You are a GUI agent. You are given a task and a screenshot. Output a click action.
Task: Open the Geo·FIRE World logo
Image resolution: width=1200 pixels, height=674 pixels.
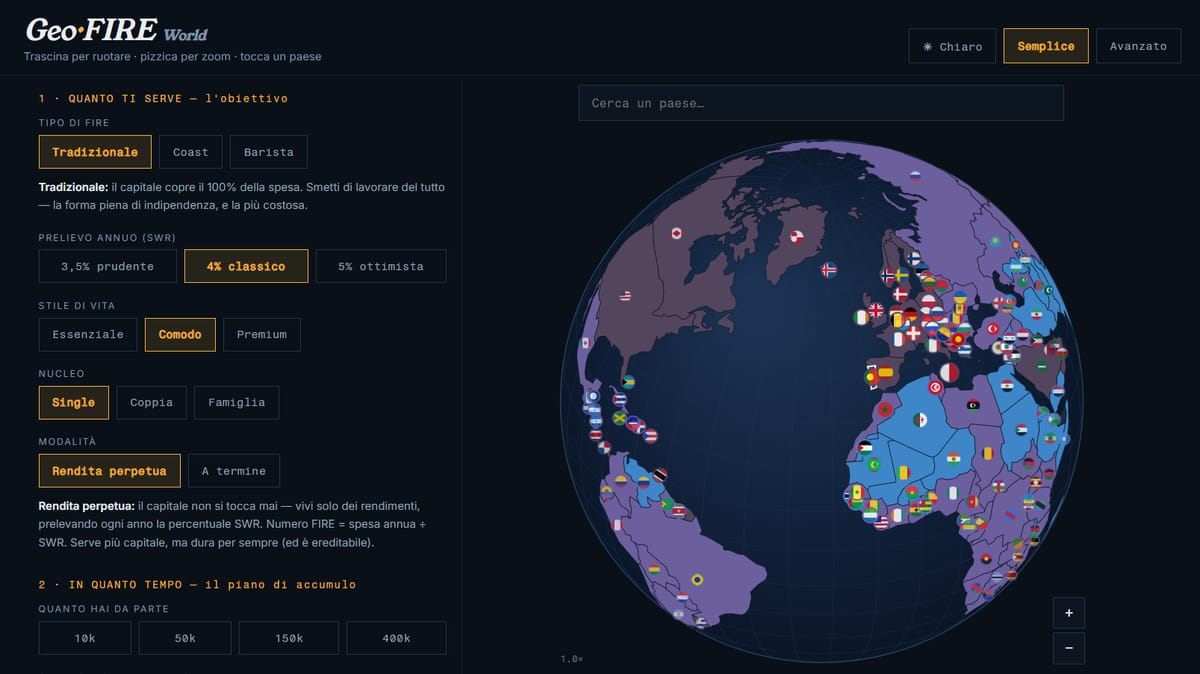[x=117, y=29]
